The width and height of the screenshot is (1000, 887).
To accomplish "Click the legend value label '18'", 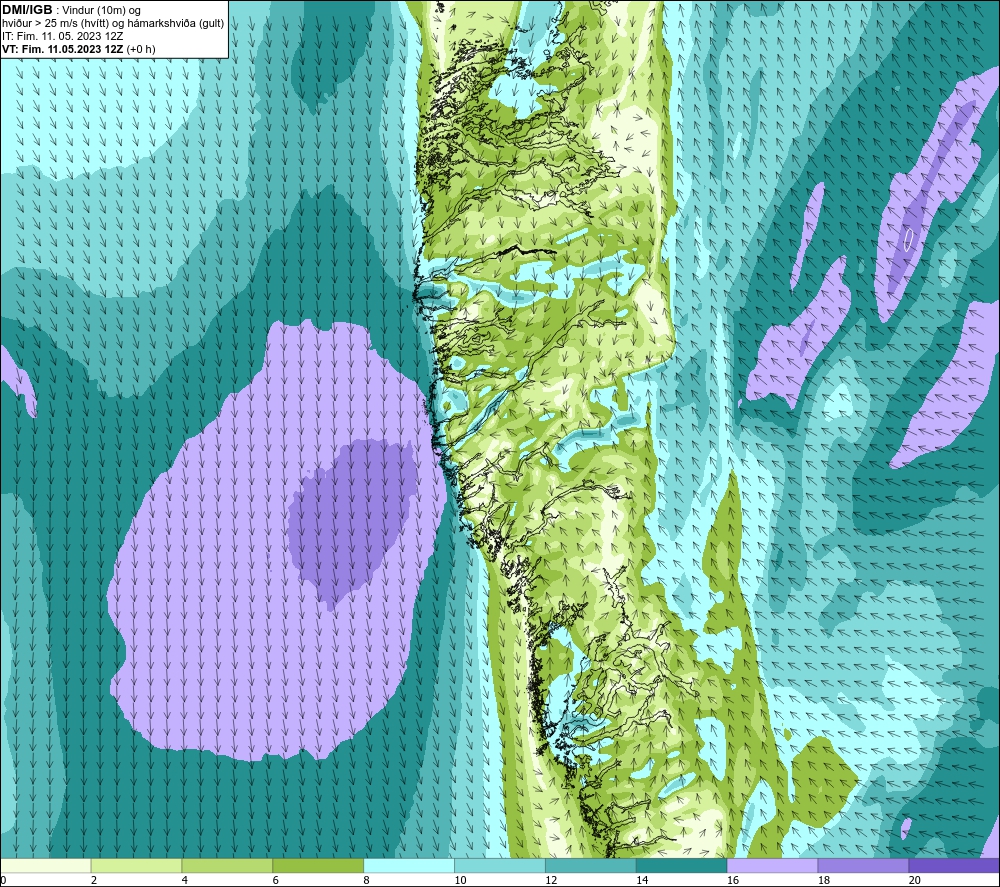I will click(824, 880).
